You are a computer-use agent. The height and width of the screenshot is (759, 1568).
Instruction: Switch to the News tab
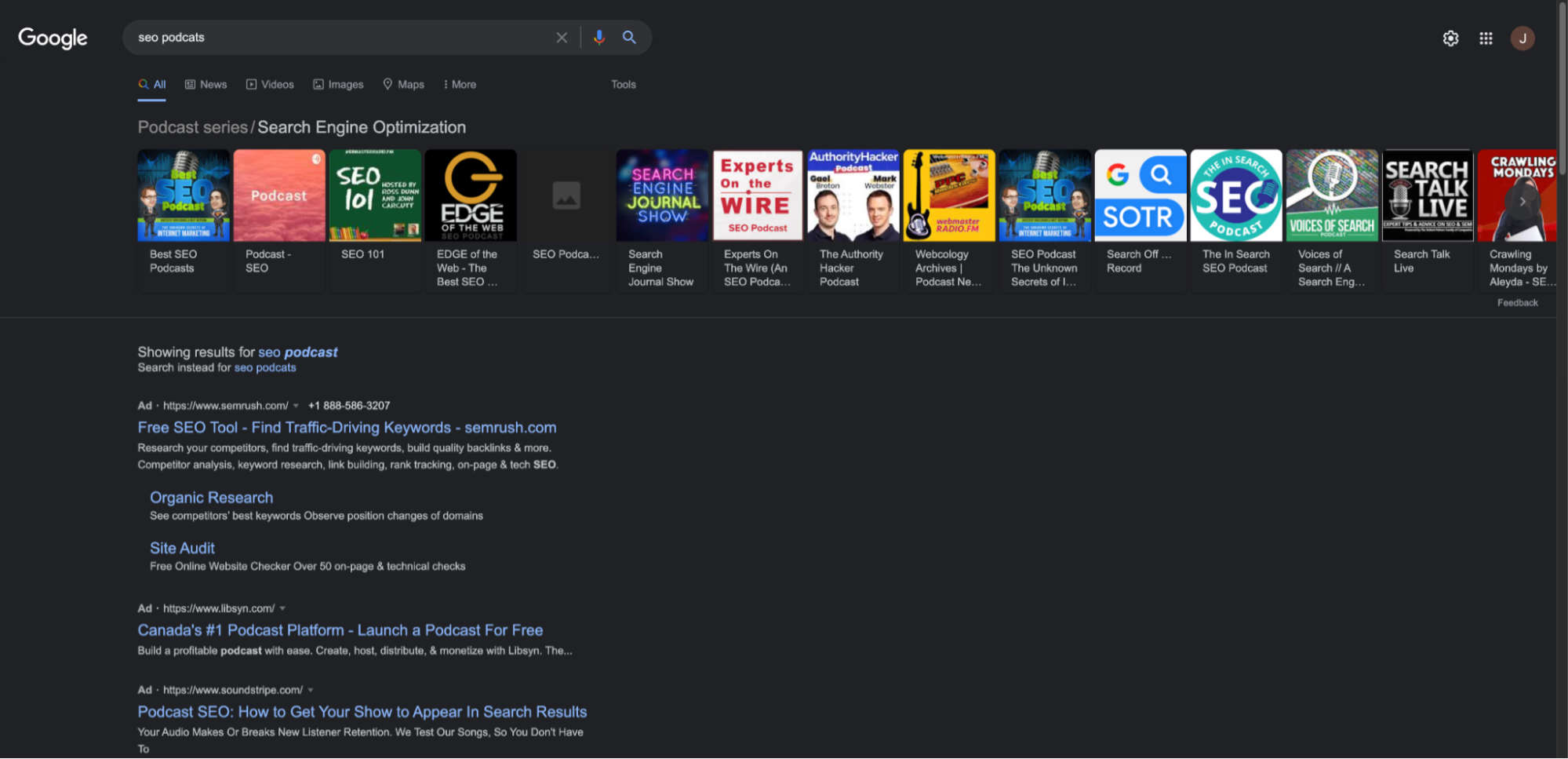[206, 85]
